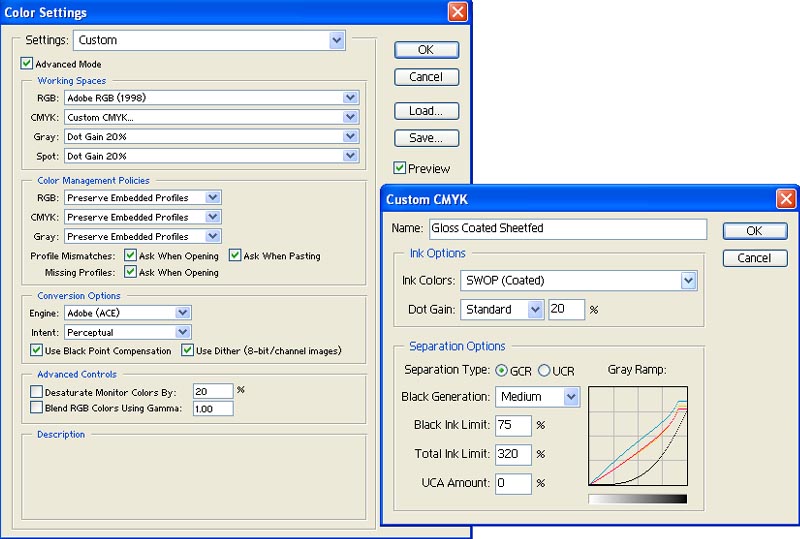Uncheck the Advanced Mode checkbox

coord(27,64)
